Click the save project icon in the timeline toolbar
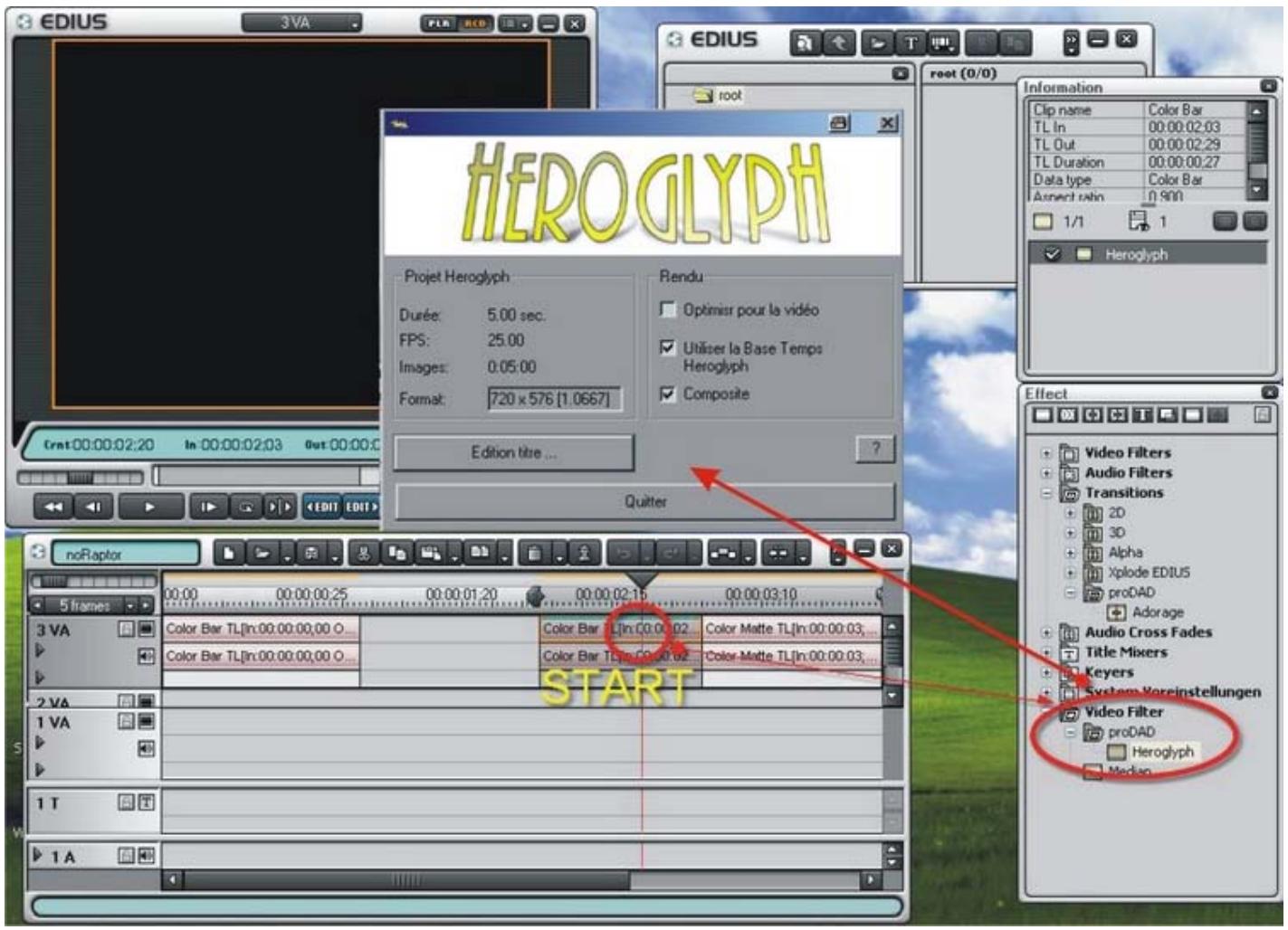The height and width of the screenshot is (930, 1288). [311, 552]
